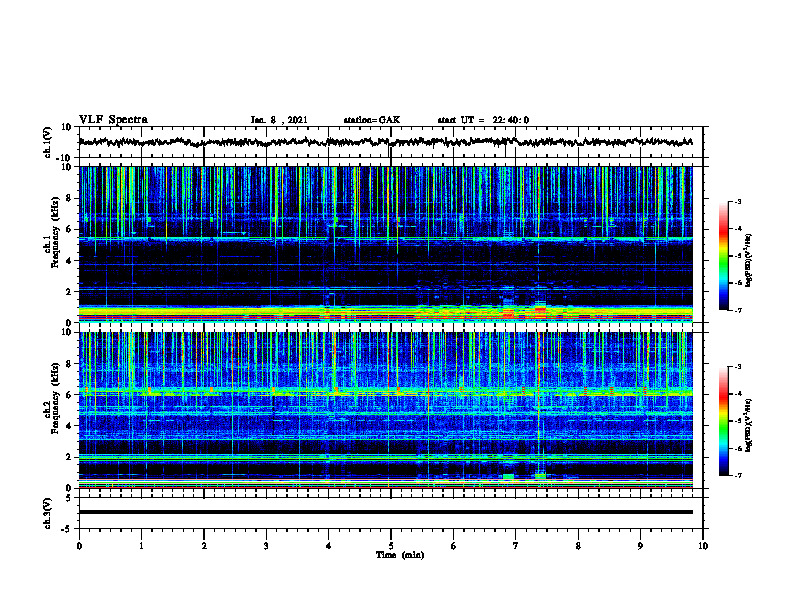Click the "-5" tick on ch.3(V) axis
Viewport: 792px width, 612px height.
(x=67, y=529)
